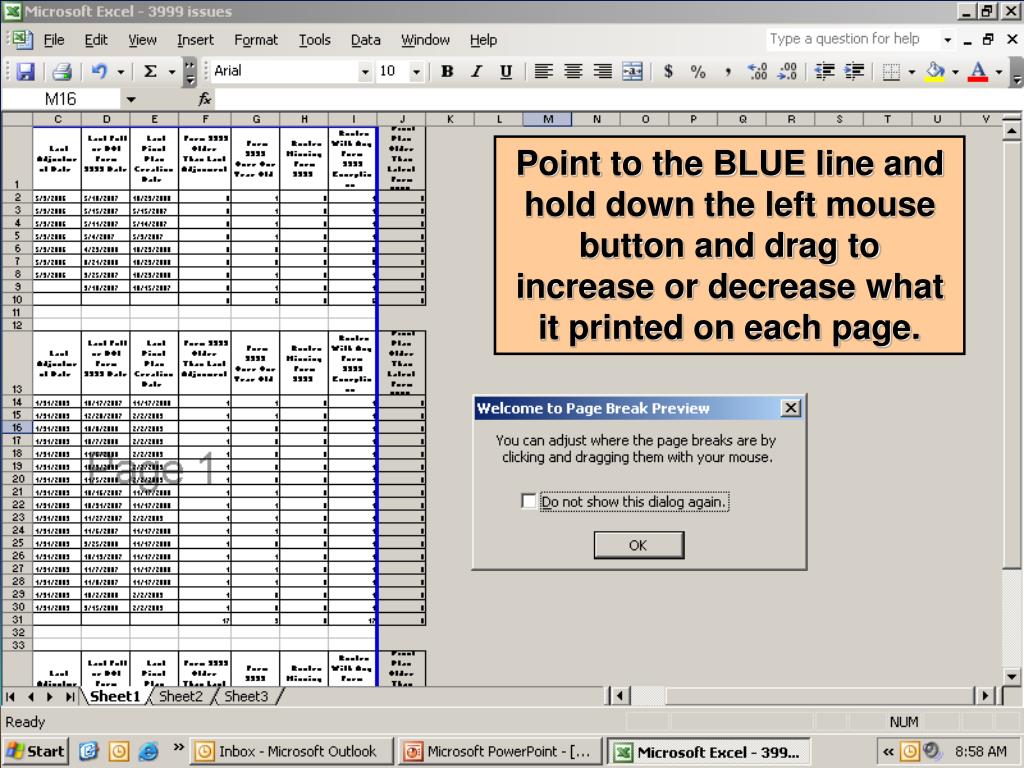Click OK in Page Break Preview dialog
Image resolution: width=1024 pixels, height=768 pixels.
[x=639, y=545]
